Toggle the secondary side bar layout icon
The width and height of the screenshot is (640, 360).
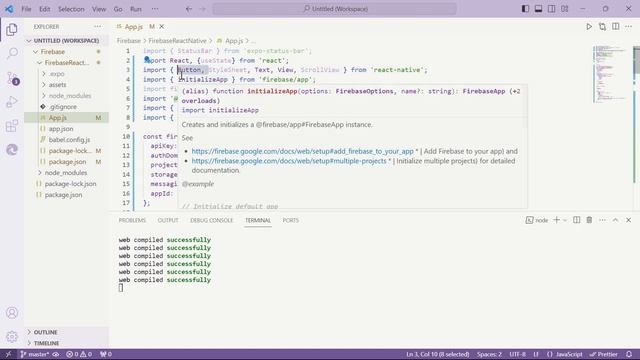[551, 9]
